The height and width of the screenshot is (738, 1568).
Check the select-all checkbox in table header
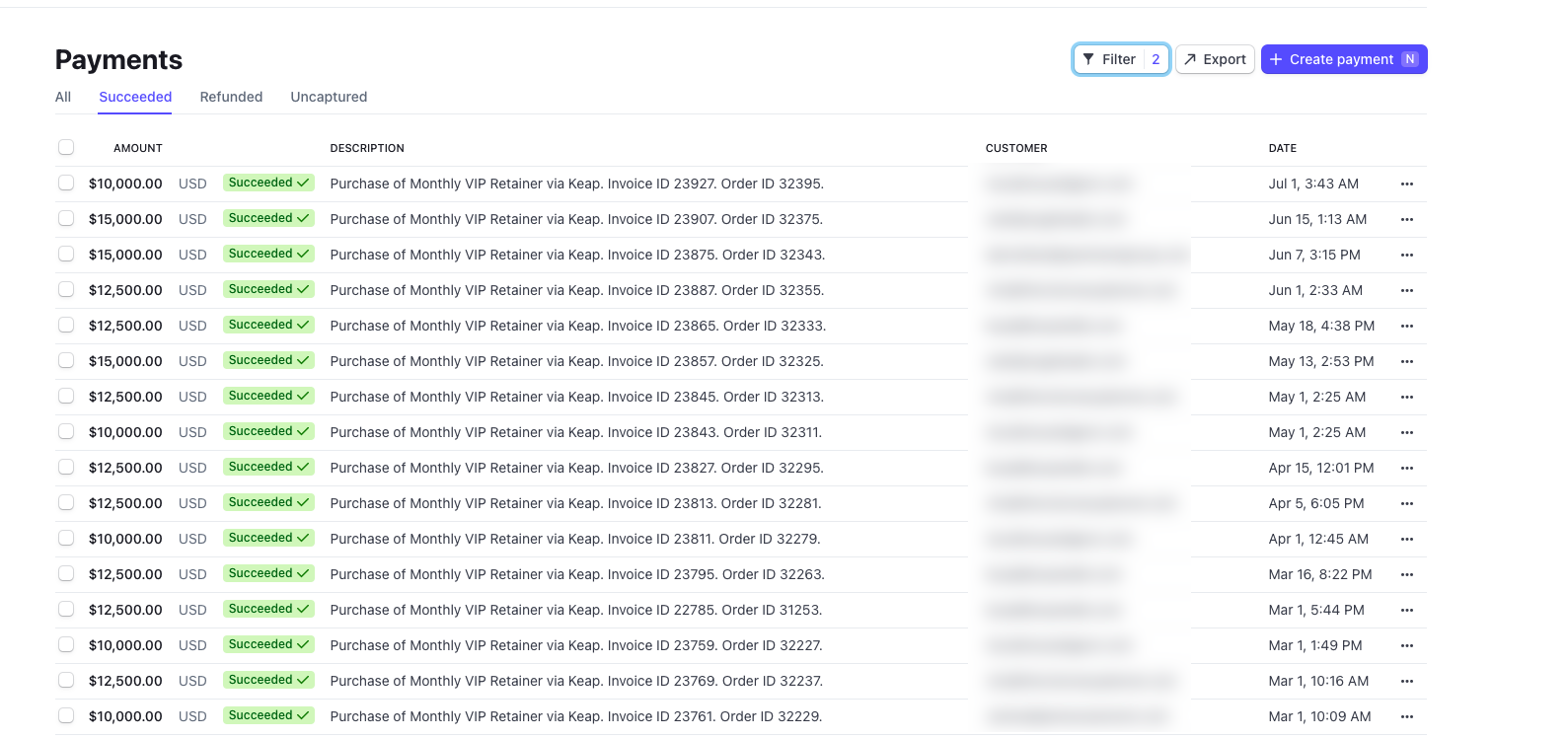(66, 147)
